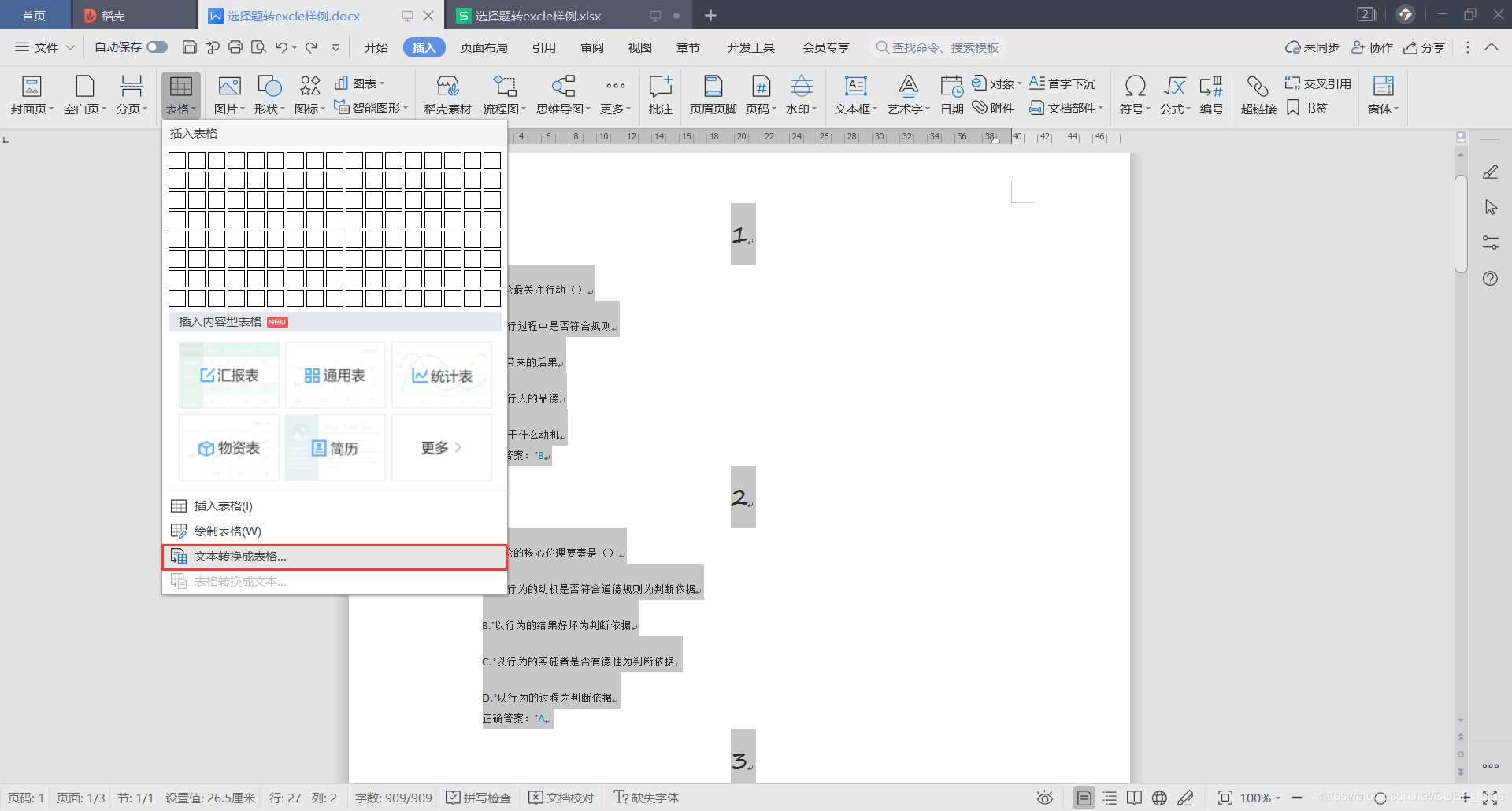Open the 开始 ribbon tab
Image resolution: width=1512 pixels, height=811 pixels.
(376, 47)
